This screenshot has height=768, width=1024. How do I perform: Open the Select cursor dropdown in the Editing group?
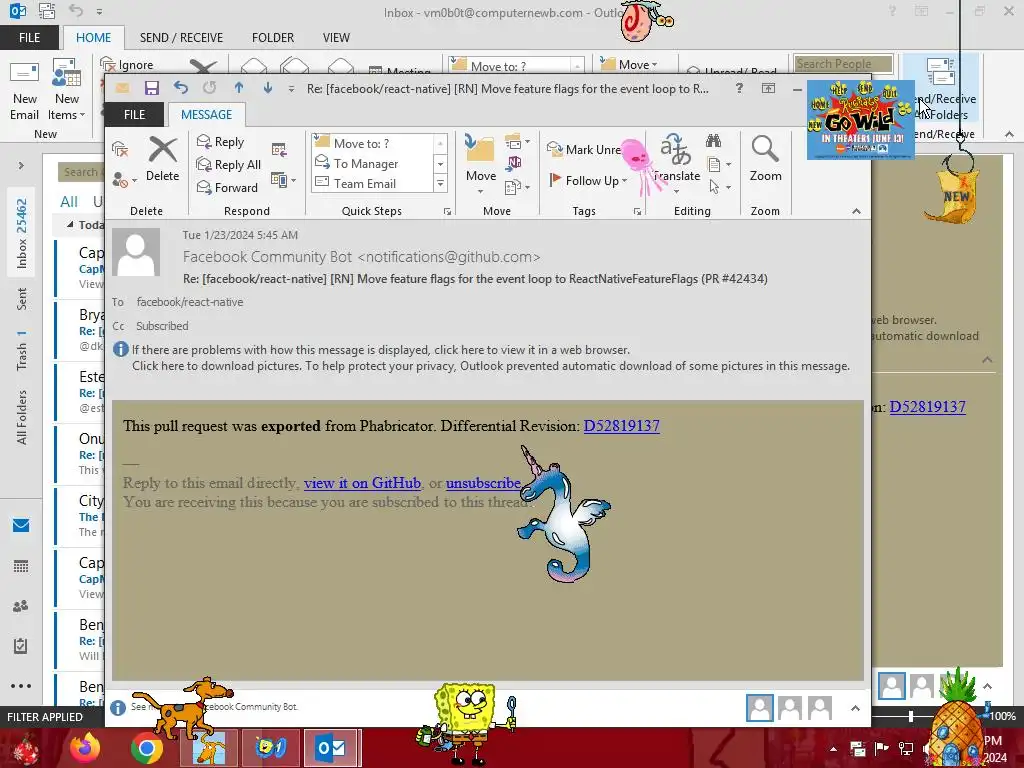718,188
